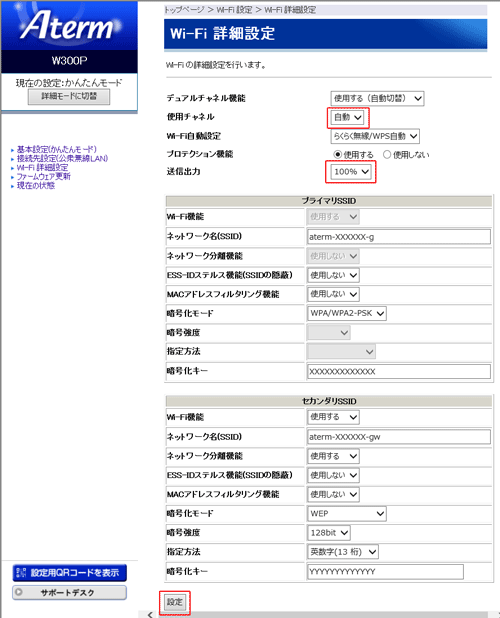Open secondary Wi-Fi機能 dropdown
This screenshot has height=618, width=500.
click(333, 417)
